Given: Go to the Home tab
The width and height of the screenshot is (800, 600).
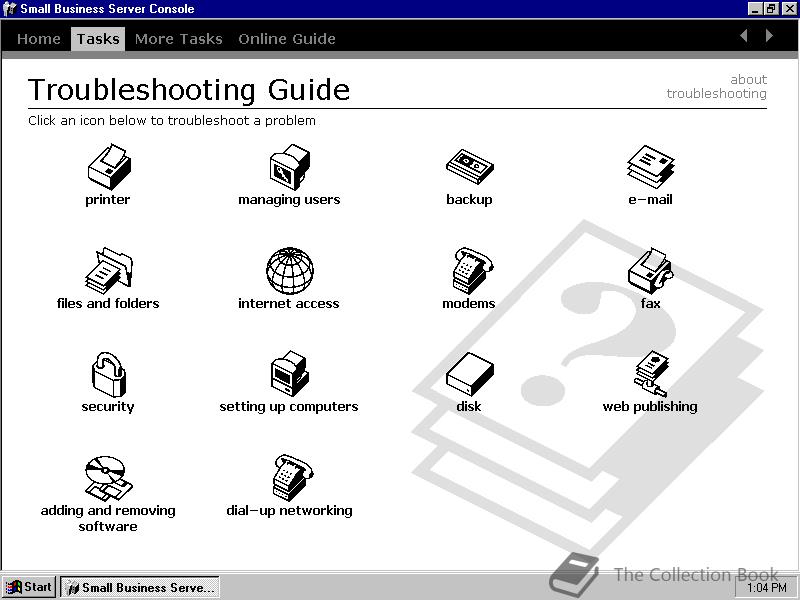Looking at the screenshot, I should [39, 39].
